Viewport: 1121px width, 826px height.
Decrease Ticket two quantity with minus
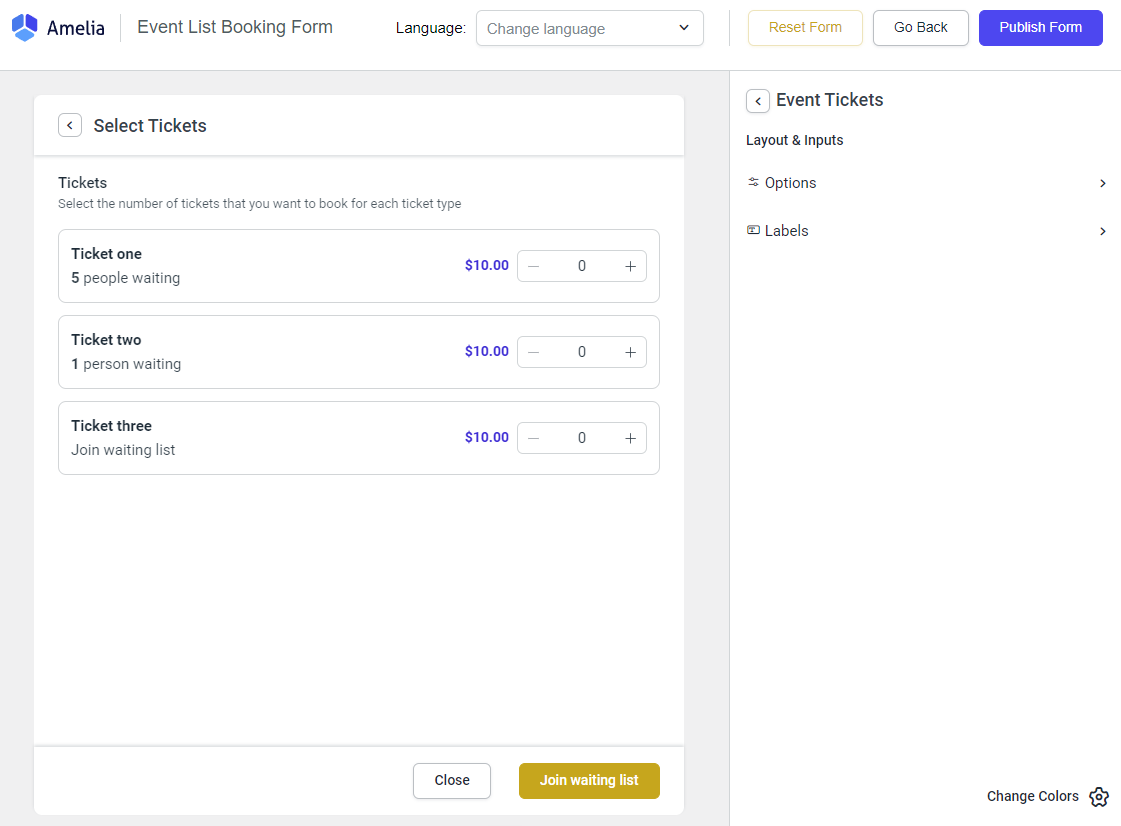(x=533, y=352)
